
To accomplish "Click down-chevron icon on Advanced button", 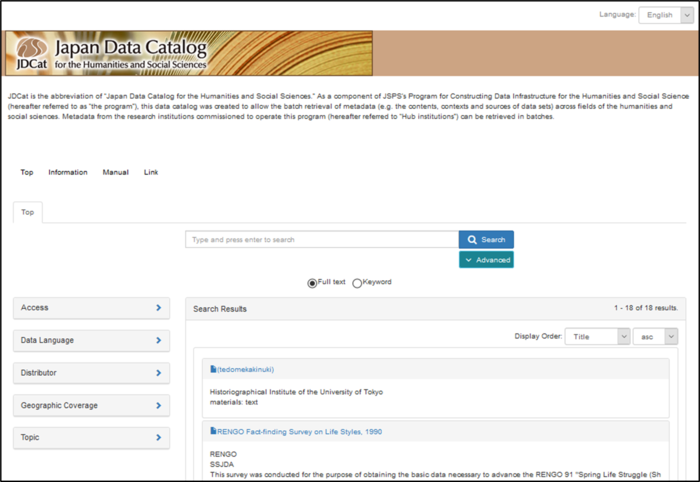I will [x=468, y=260].
